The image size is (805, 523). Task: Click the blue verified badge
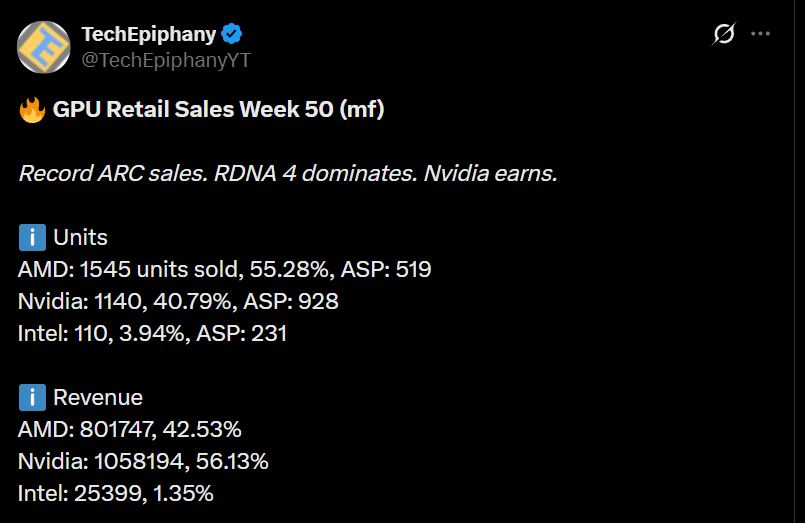[232, 34]
